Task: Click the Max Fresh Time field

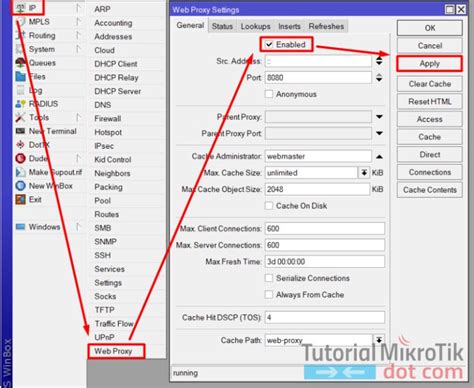Action: pyautogui.click(x=325, y=261)
